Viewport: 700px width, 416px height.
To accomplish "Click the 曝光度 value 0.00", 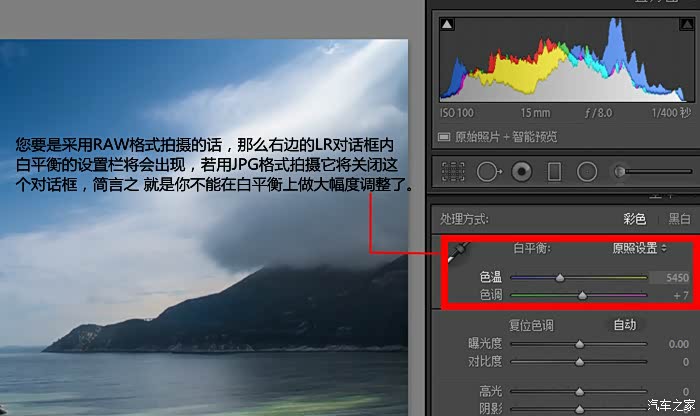I will pyautogui.click(x=679, y=344).
